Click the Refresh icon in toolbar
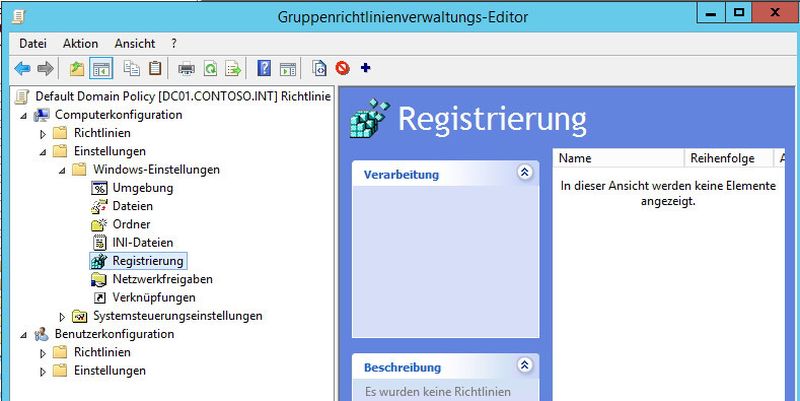The image size is (800, 401). coord(210,68)
